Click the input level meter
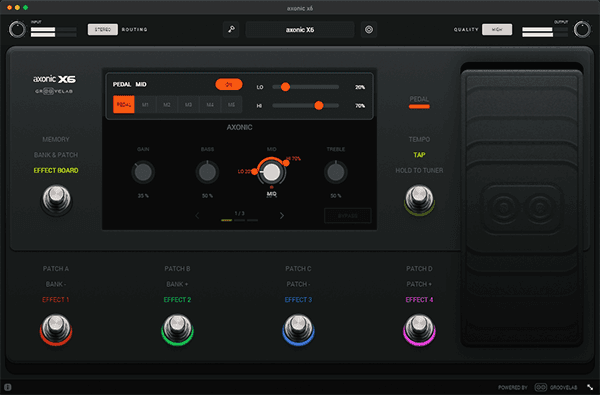This screenshot has height=395, width=600. pyautogui.click(x=53, y=32)
